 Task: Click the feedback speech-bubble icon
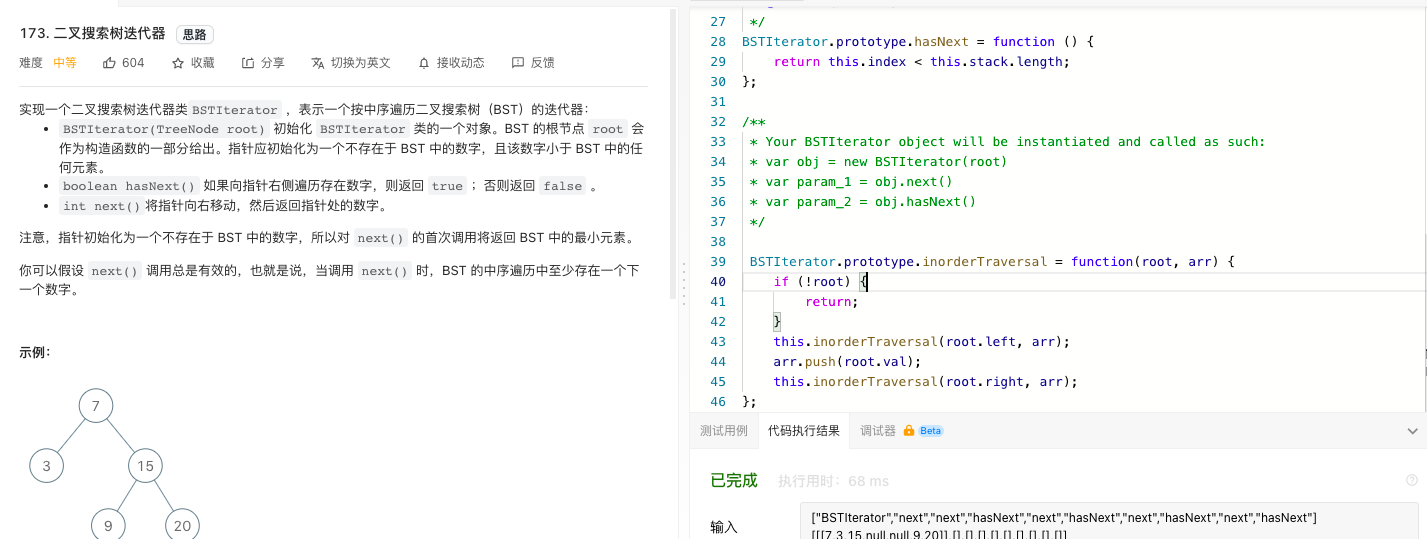tap(517, 63)
